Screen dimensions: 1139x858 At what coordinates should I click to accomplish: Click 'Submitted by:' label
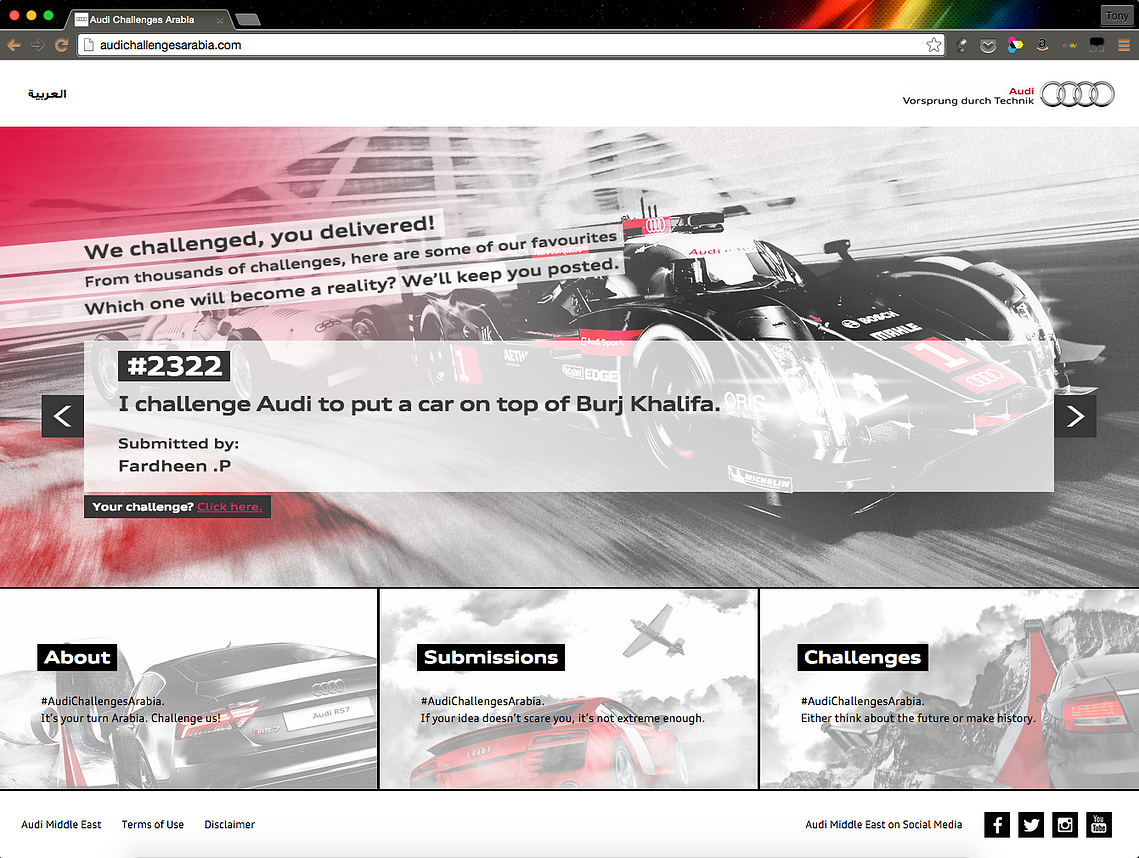pyautogui.click(x=179, y=444)
